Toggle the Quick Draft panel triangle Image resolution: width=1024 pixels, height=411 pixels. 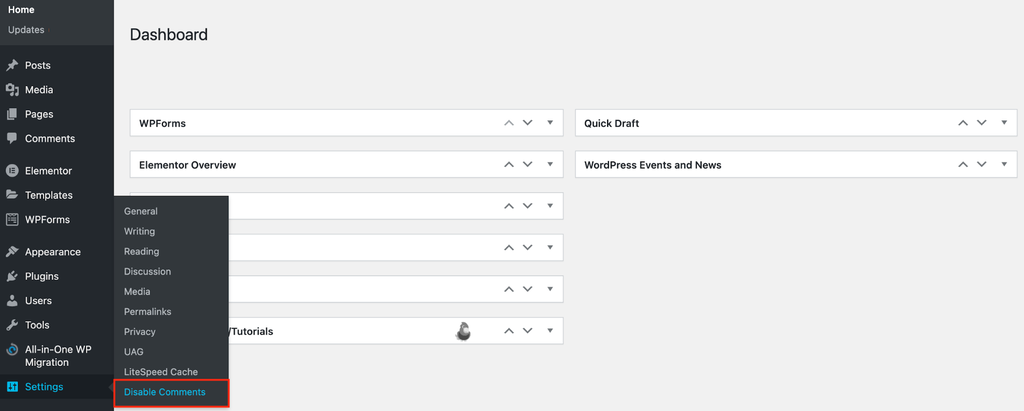tap(1004, 123)
